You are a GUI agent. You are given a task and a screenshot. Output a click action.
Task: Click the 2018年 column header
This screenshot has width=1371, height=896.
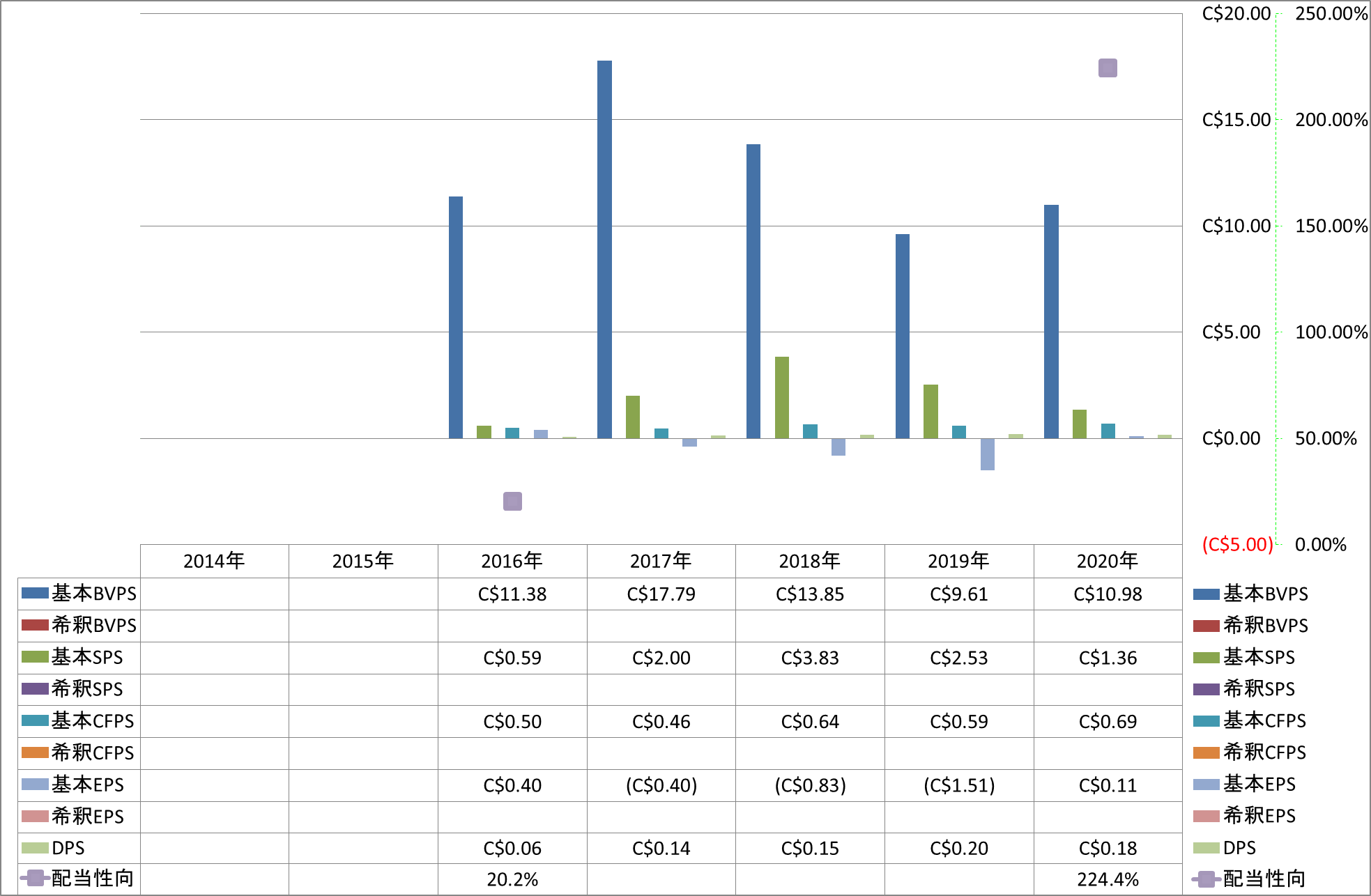pyautogui.click(x=810, y=561)
